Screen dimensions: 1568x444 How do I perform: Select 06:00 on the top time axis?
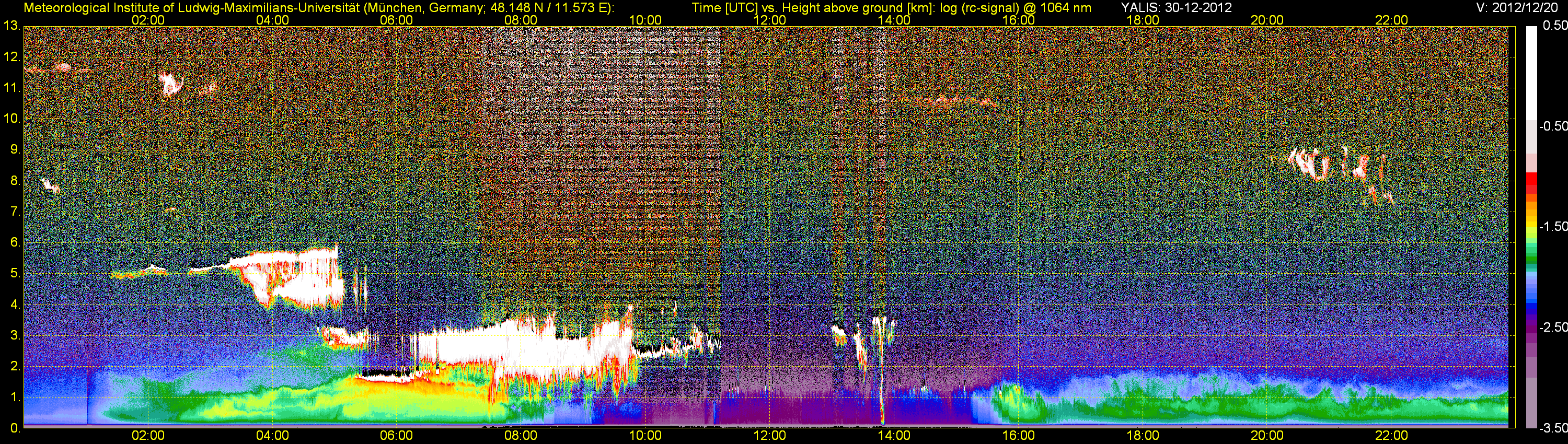[x=396, y=20]
